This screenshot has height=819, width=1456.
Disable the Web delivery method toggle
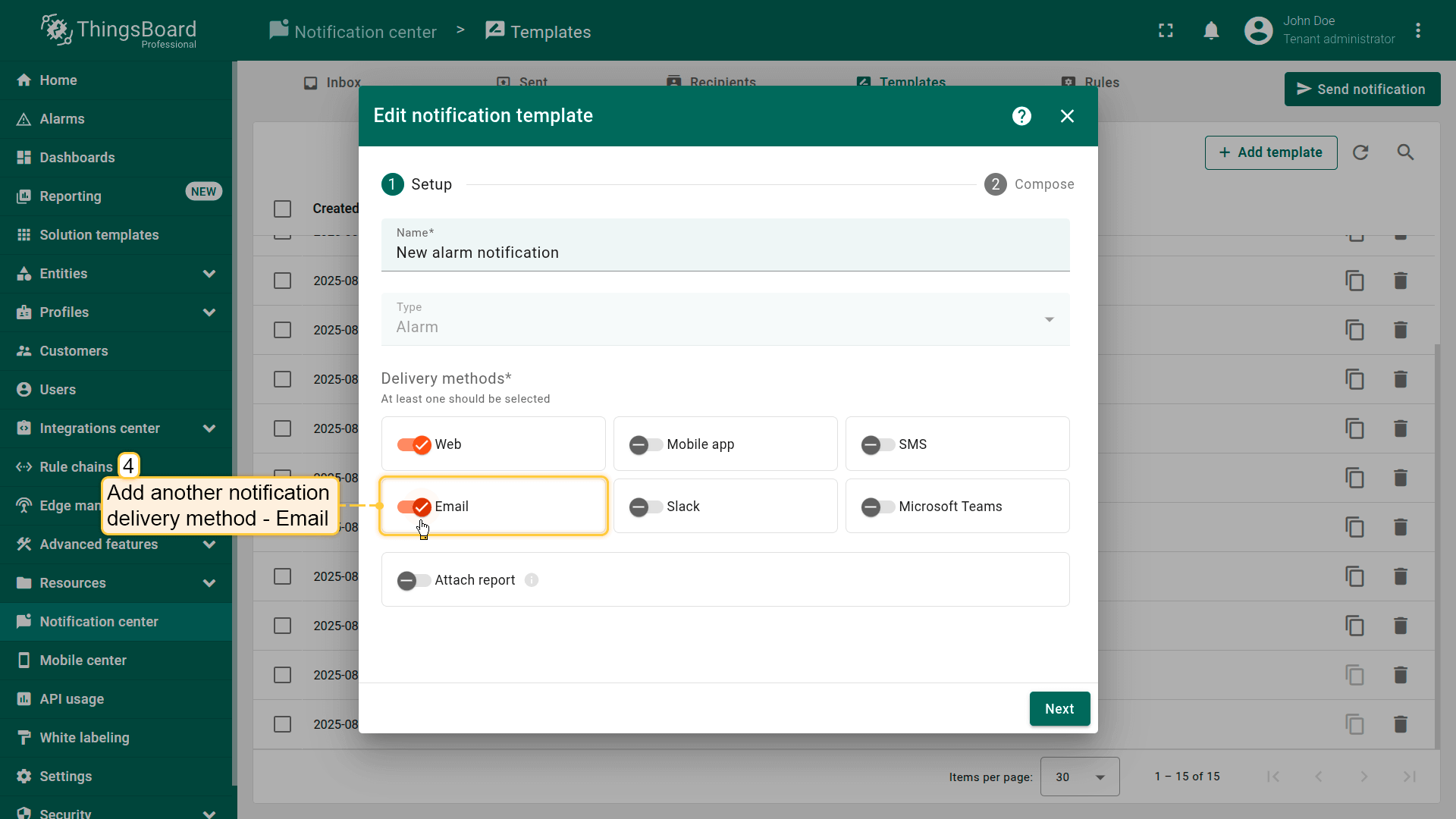point(414,445)
